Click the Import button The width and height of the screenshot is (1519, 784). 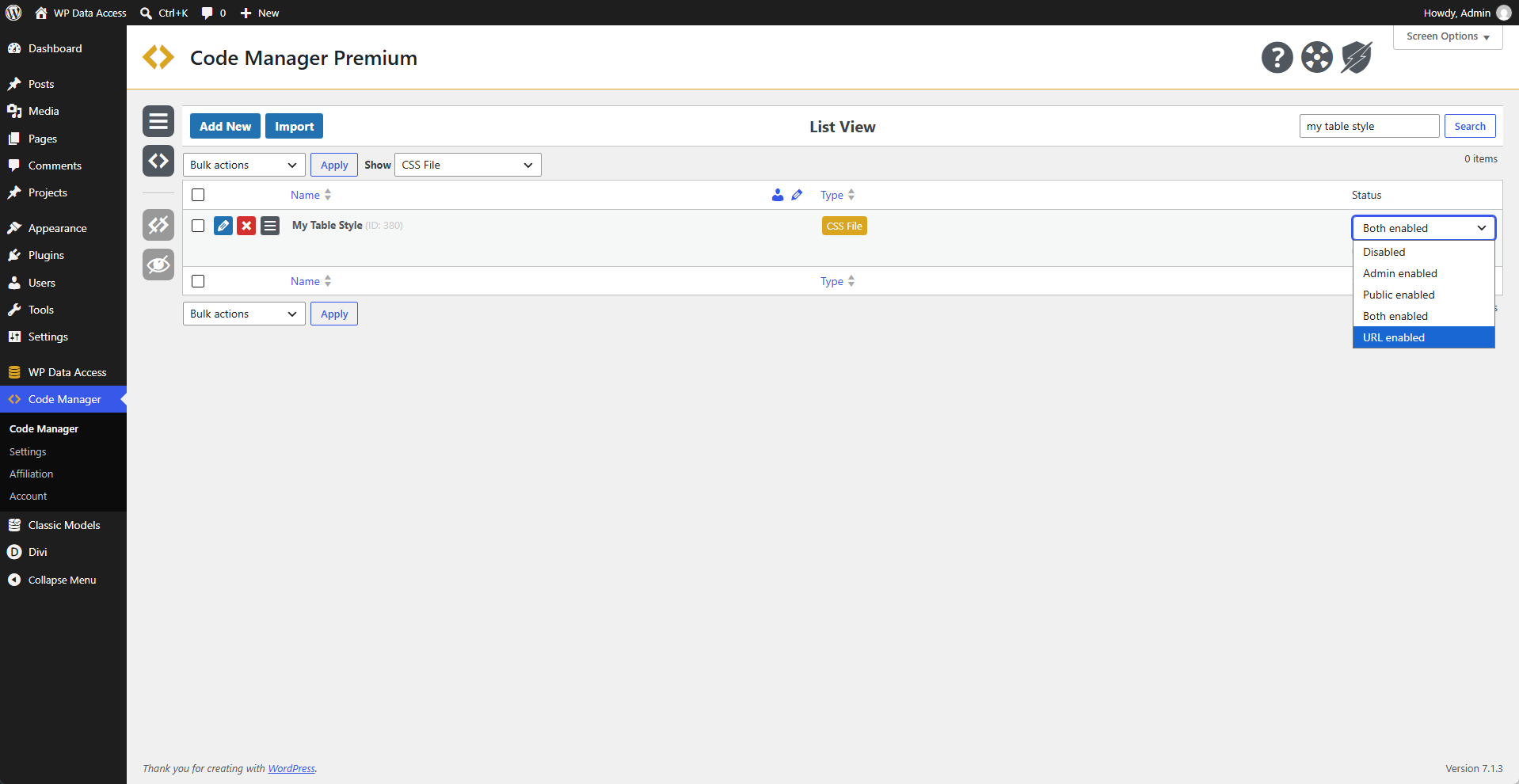coord(294,126)
